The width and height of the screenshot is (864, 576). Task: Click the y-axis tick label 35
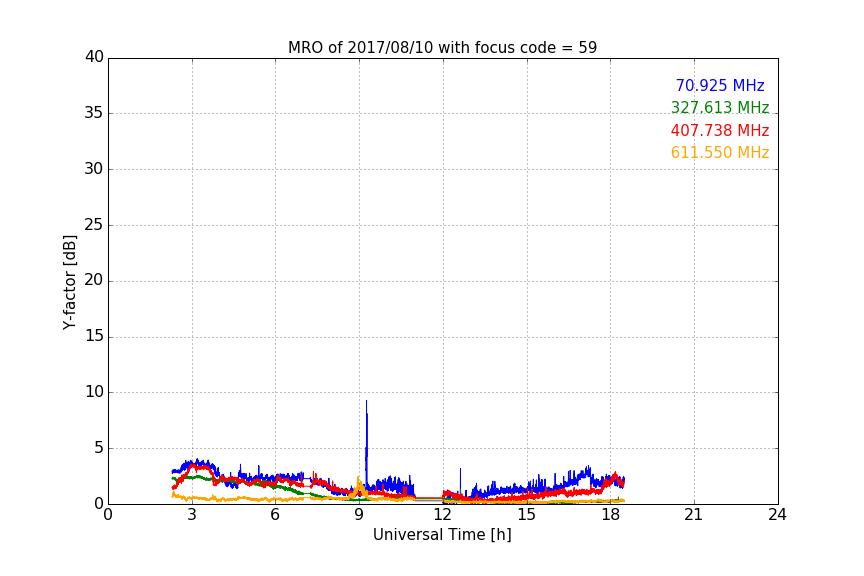pyautogui.click(x=94, y=113)
